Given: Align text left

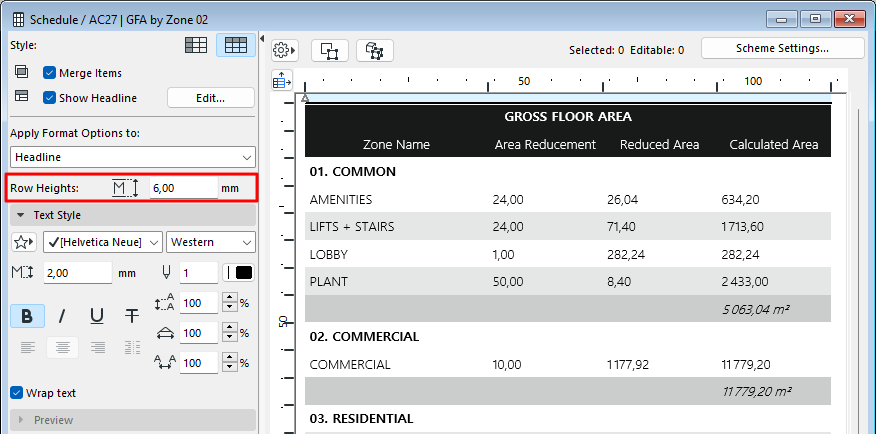Looking at the screenshot, I should click(x=27, y=347).
